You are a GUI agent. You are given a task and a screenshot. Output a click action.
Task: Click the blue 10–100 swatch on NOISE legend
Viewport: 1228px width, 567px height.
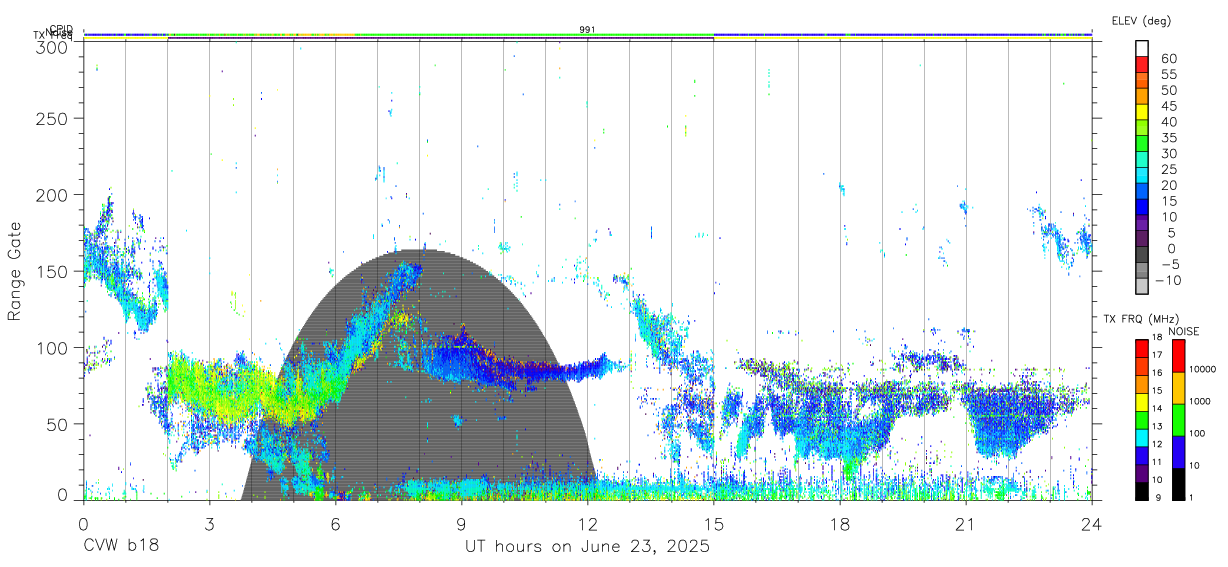click(x=1178, y=451)
